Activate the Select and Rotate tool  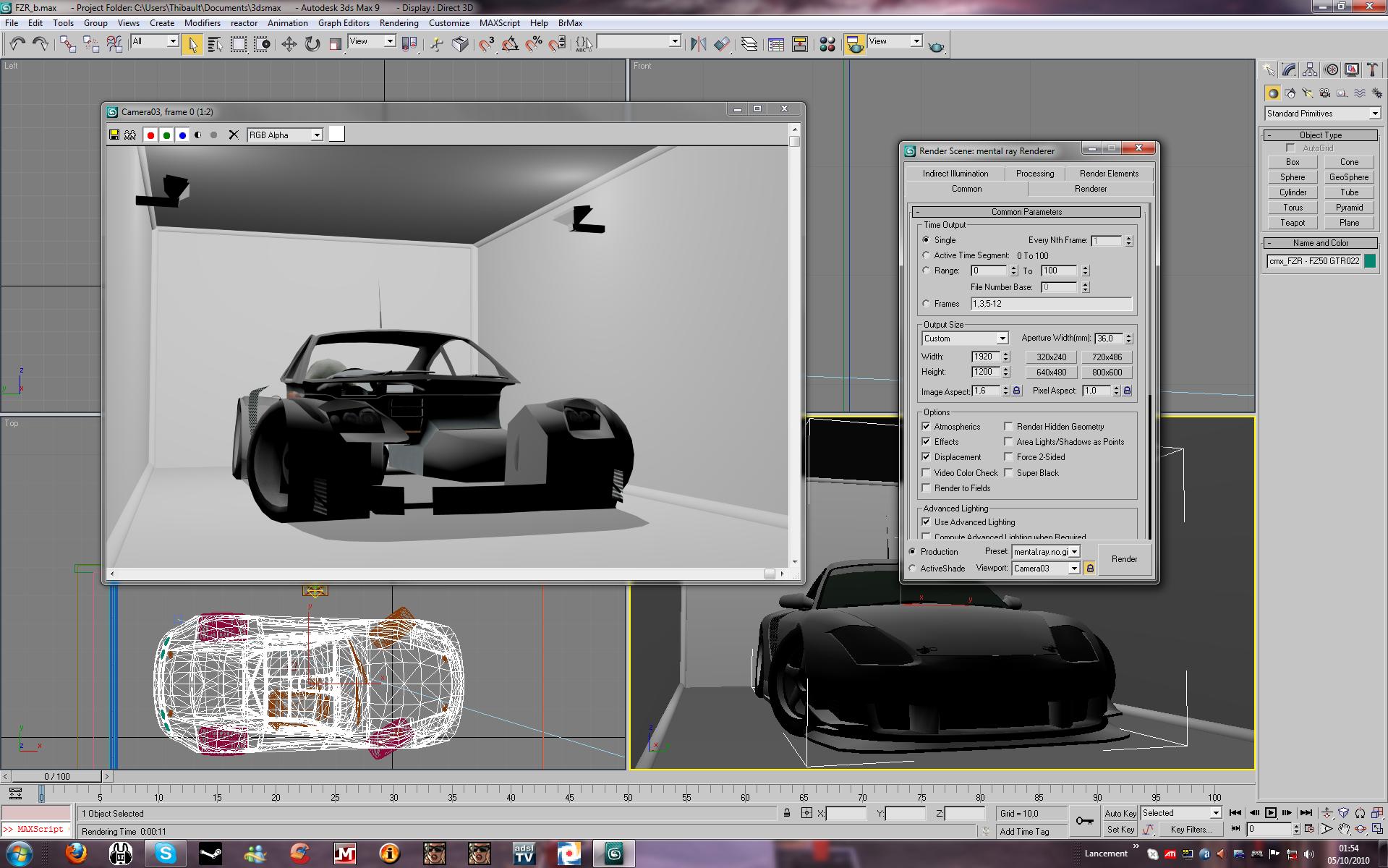coord(312,45)
